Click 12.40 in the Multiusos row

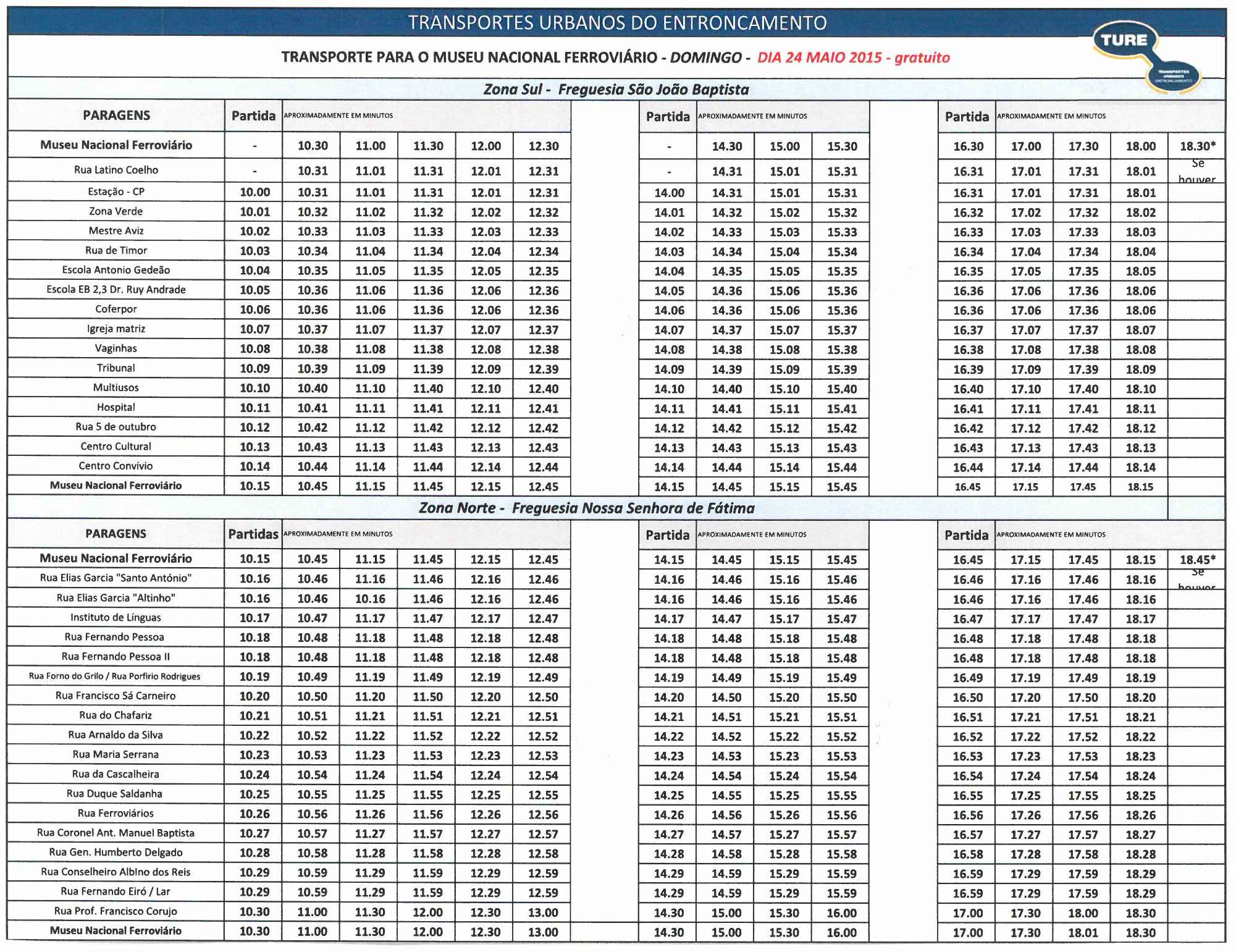(x=544, y=389)
